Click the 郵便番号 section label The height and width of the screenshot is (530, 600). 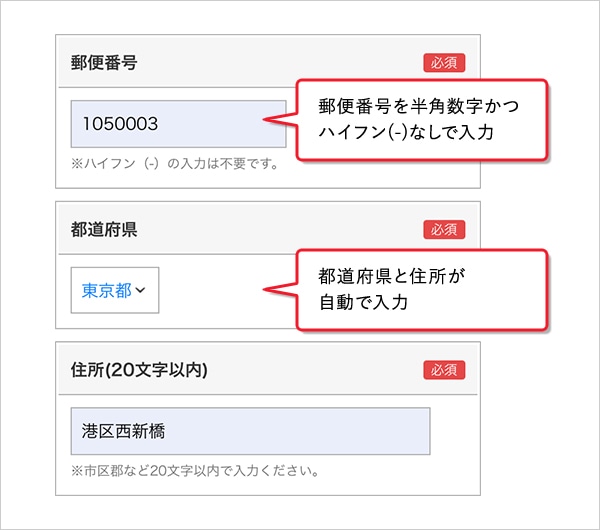coord(104,62)
